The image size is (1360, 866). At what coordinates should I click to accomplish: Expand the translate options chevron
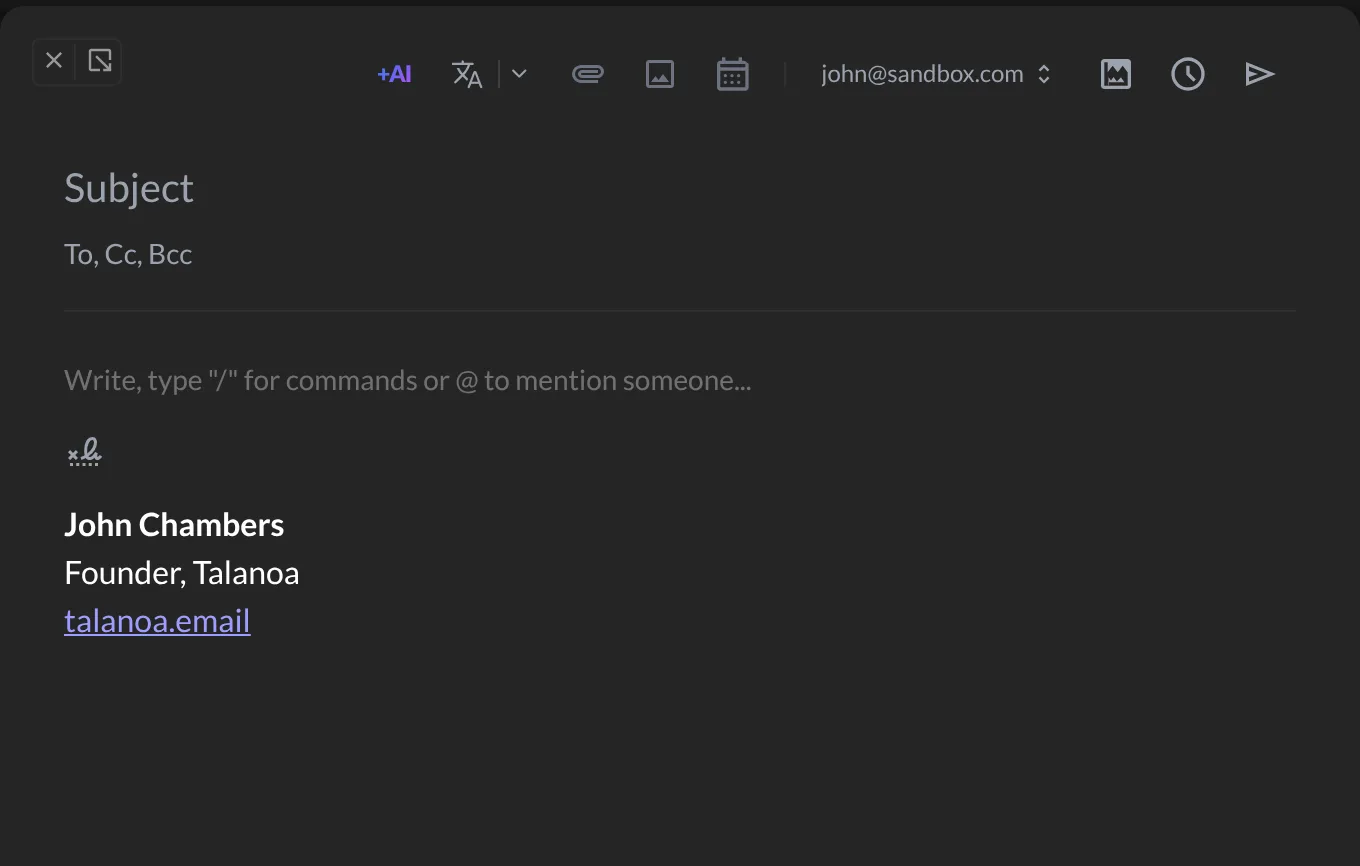[x=519, y=74]
